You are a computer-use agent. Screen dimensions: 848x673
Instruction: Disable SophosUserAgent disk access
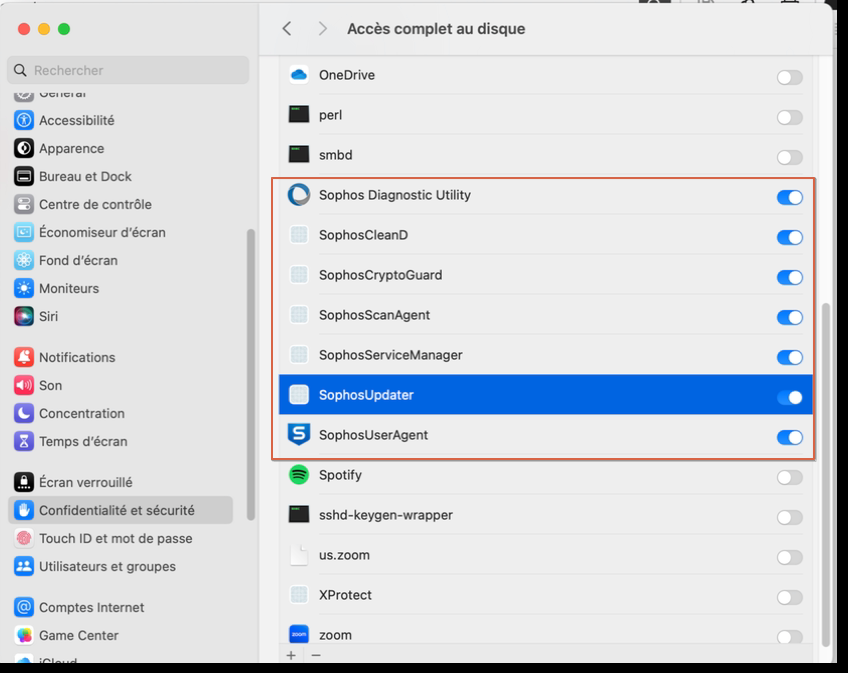point(790,438)
